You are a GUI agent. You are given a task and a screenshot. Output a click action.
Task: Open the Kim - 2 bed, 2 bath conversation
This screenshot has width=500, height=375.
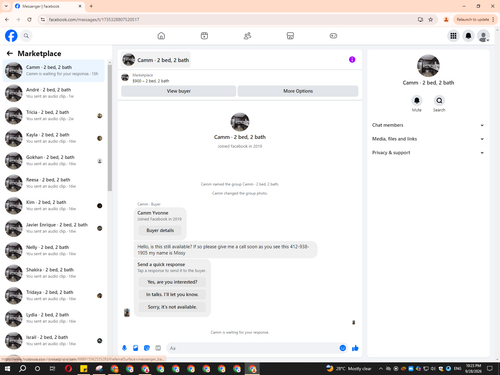(x=54, y=205)
